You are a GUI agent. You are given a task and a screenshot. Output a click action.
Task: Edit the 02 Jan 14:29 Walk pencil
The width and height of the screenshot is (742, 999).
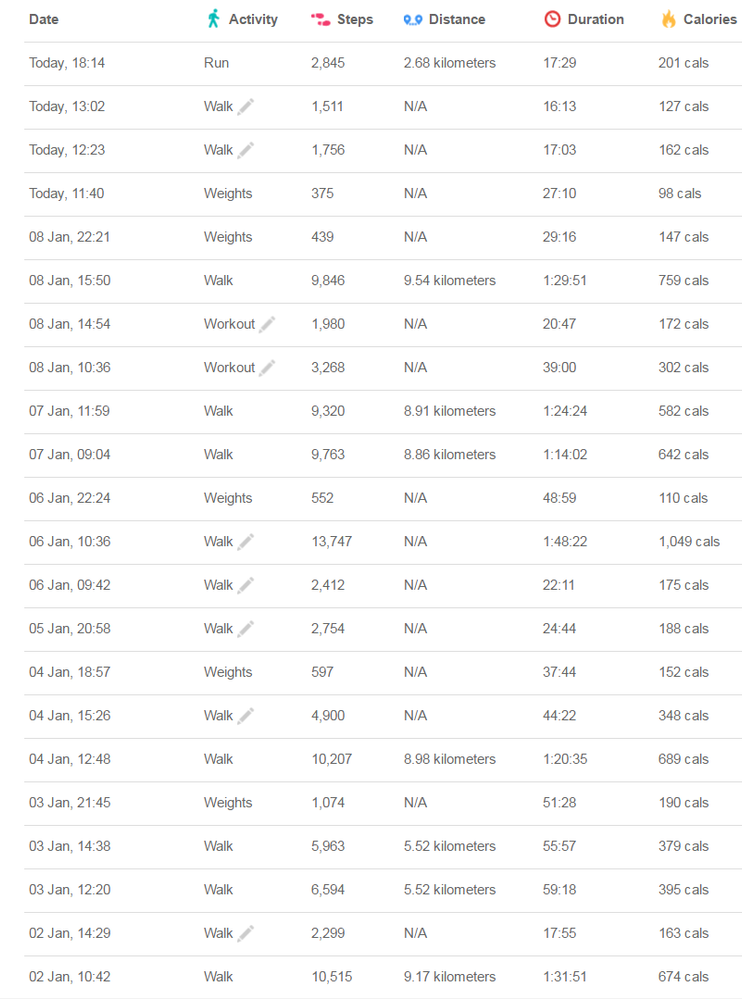tap(246, 933)
